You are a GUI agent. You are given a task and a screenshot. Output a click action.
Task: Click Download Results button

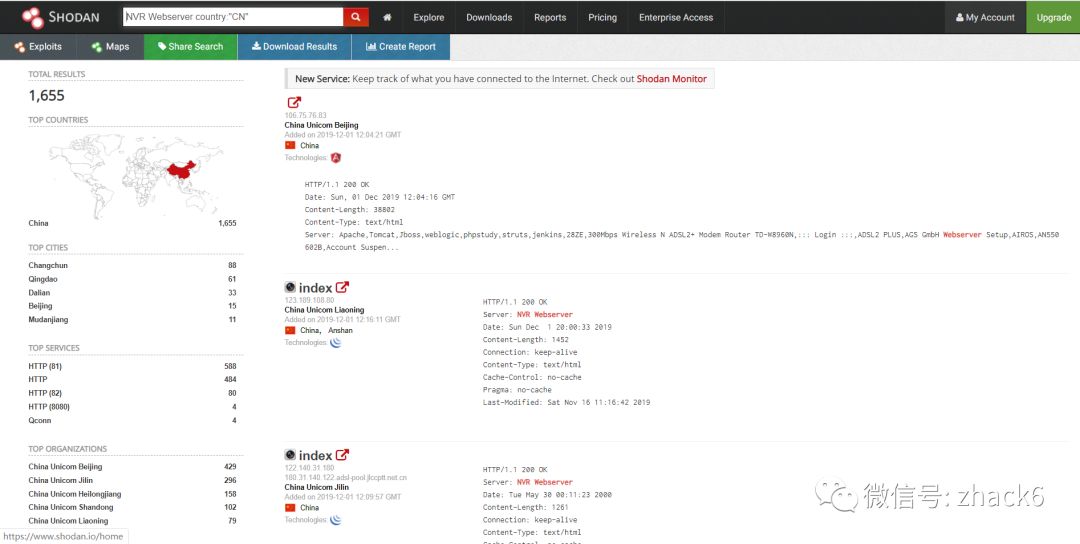pyautogui.click(x=294, y=47)
